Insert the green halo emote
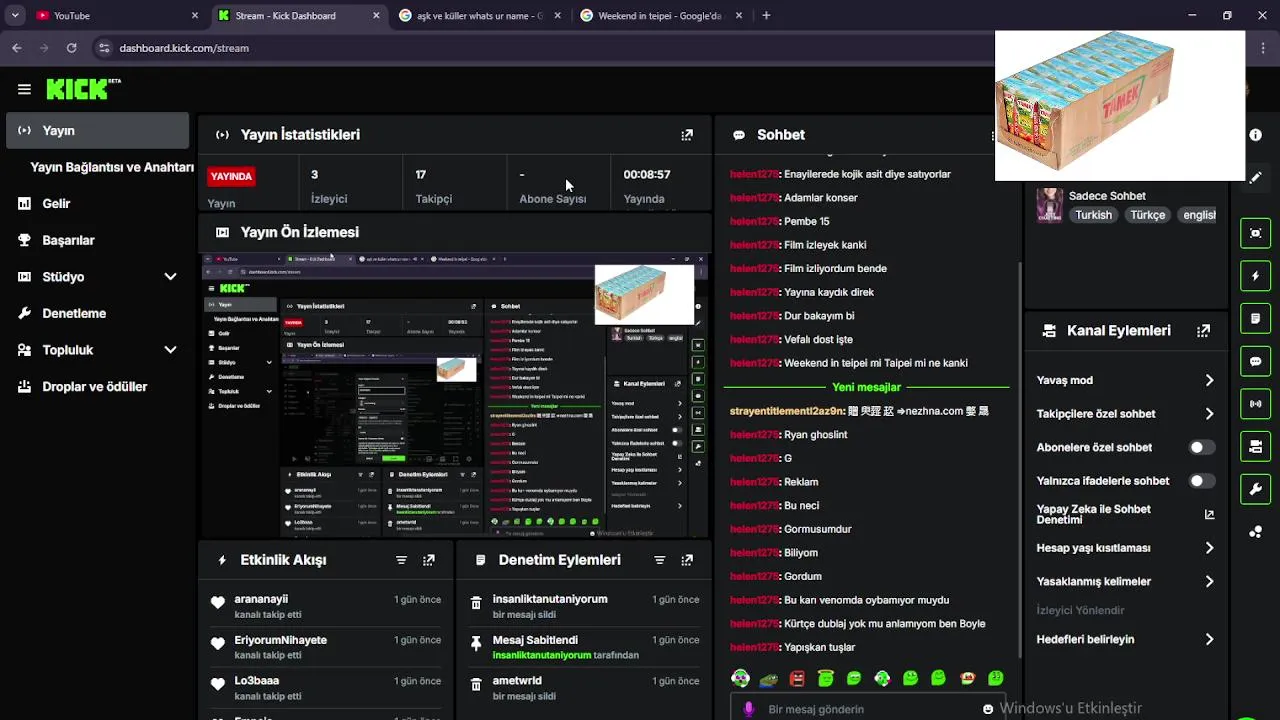The image size is (1280, 720). coord(825,678)
